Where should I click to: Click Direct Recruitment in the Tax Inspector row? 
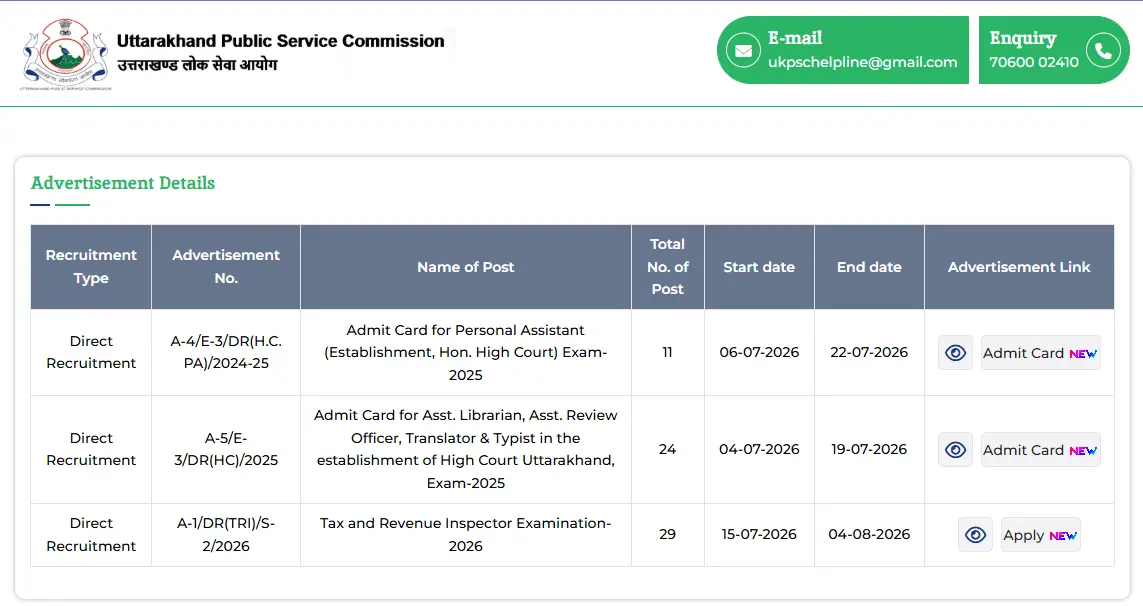(x=91, y=535)
